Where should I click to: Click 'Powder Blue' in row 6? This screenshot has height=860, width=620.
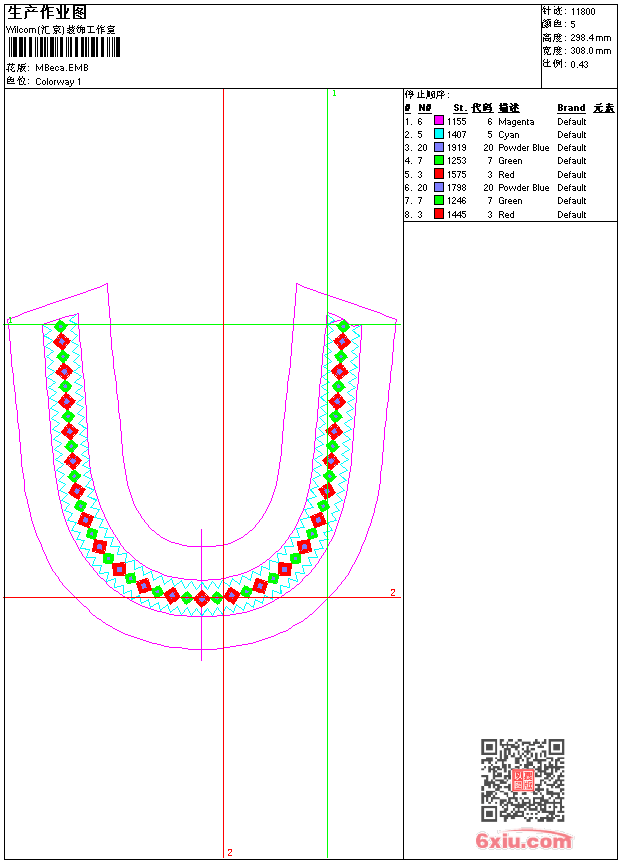[523, 188]
